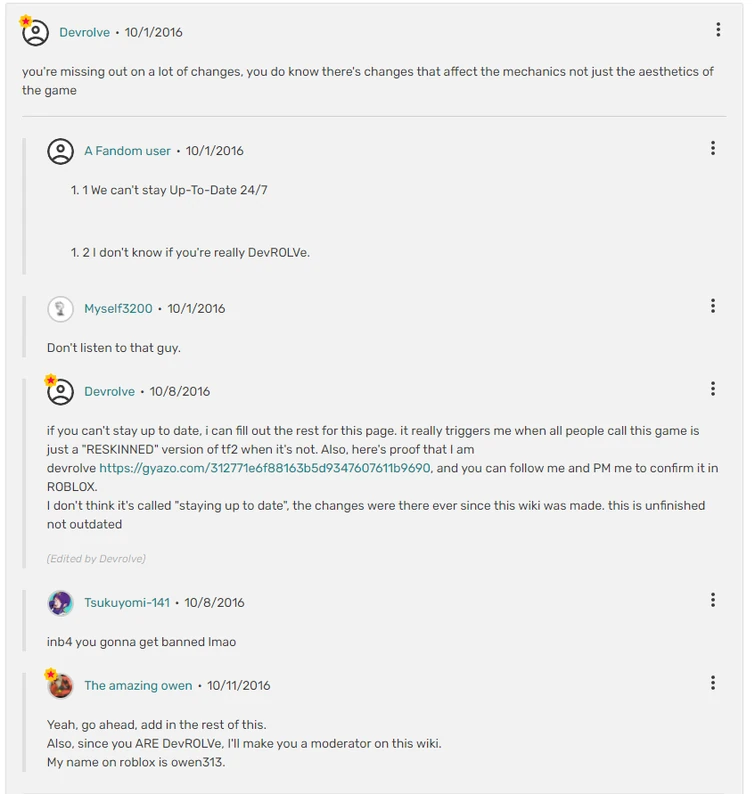The width and height of the screenshot is (755, 794).
Task: Open the gyazo.com proof link
Action: (x=265, y=468)
